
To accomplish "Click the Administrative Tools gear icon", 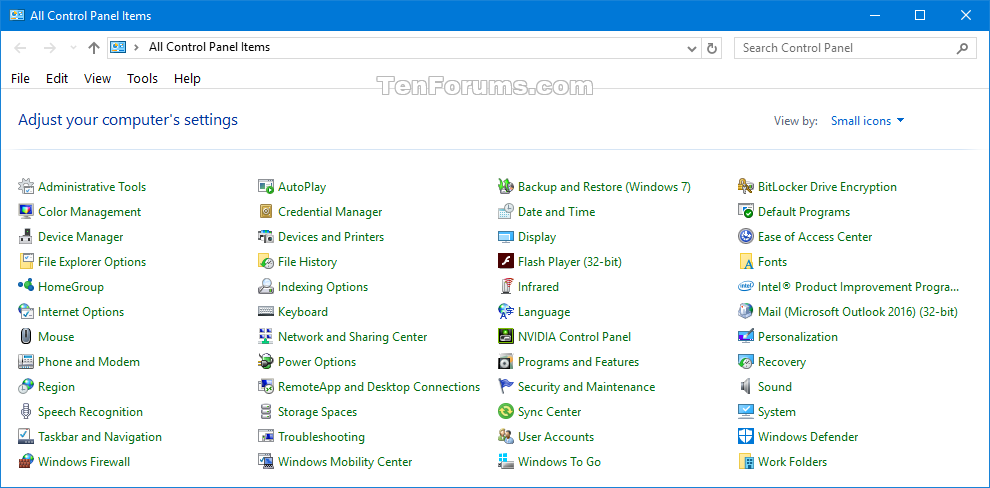I will [26, 187].
